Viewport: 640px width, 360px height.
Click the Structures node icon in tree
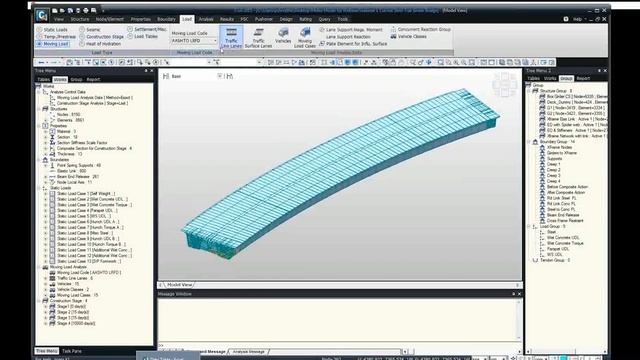46,109
